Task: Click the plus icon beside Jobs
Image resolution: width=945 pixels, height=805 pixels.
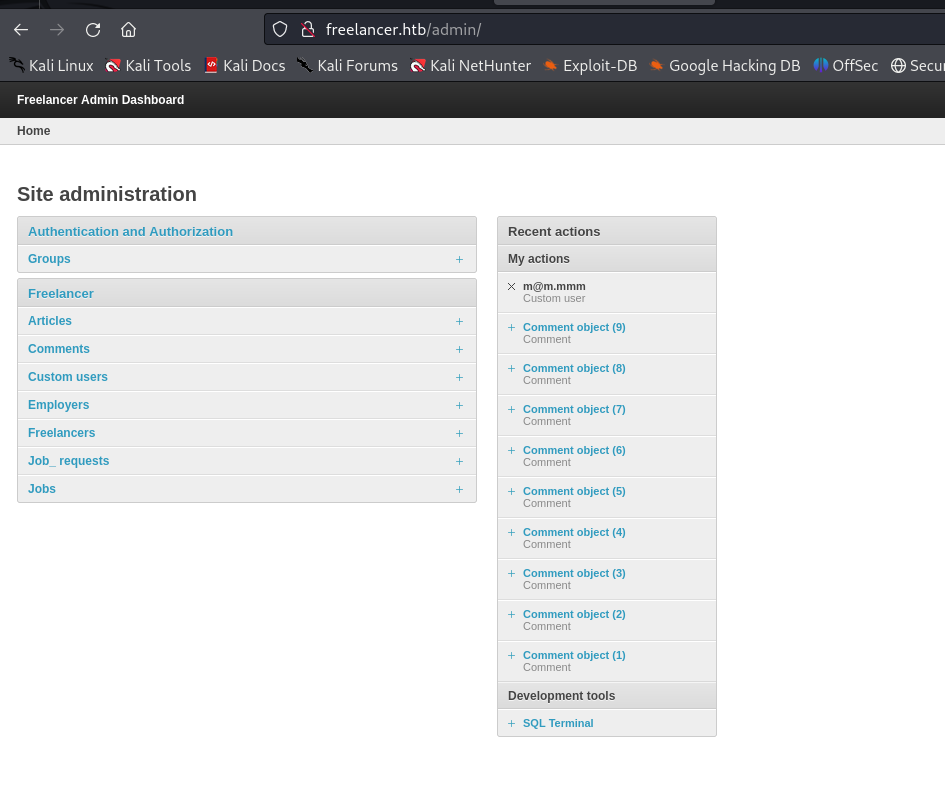Action: pos(459,489)
